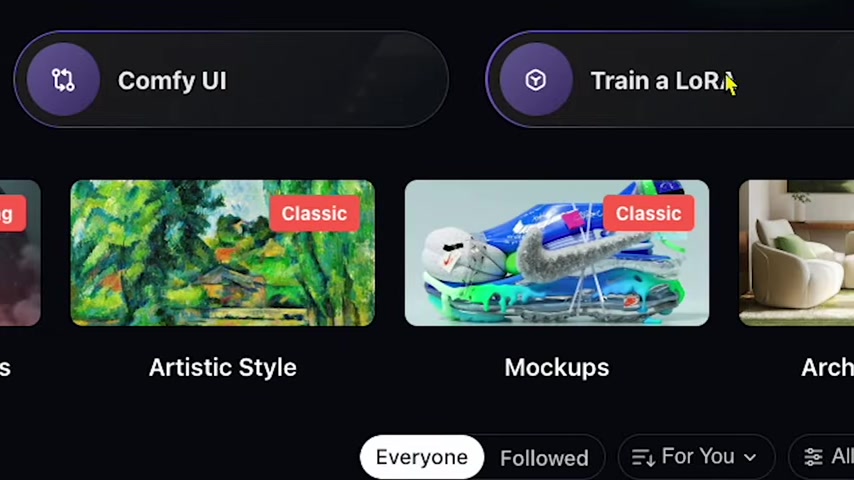Click the Classic badge on Artistic Style

pos(314,214)
